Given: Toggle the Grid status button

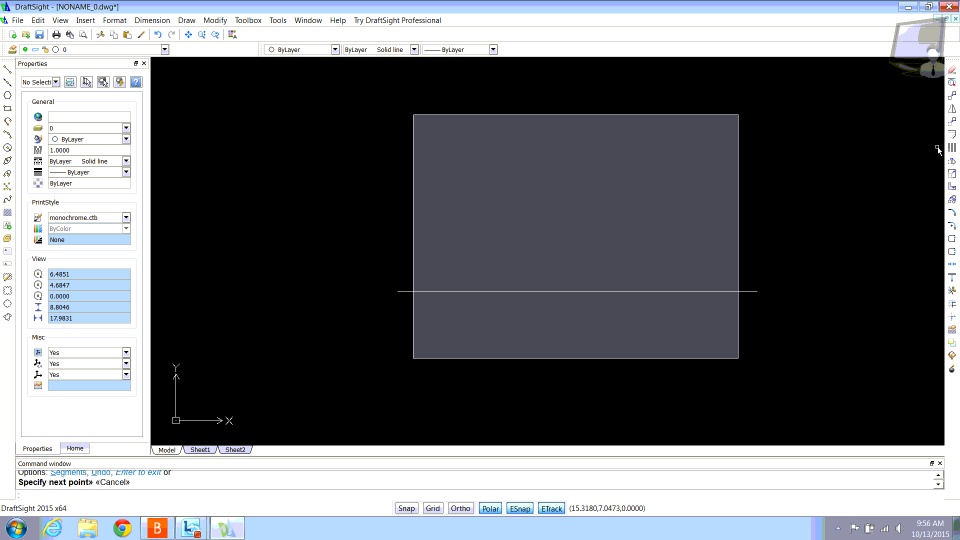Looking at the screenshot, I should pos(433,508).
